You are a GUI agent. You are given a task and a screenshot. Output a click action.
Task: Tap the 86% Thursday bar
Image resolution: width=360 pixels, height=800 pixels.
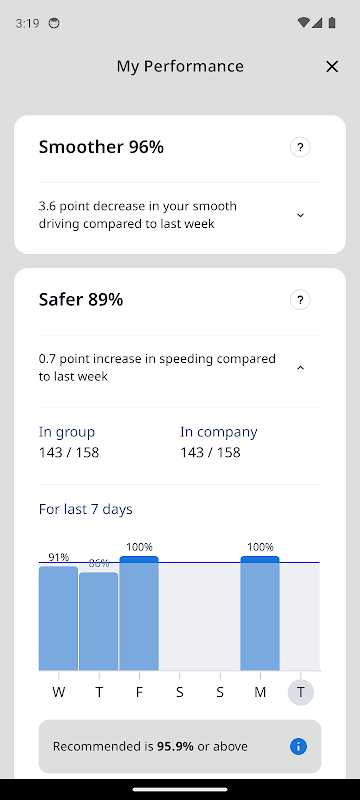[x=99, y=621]
